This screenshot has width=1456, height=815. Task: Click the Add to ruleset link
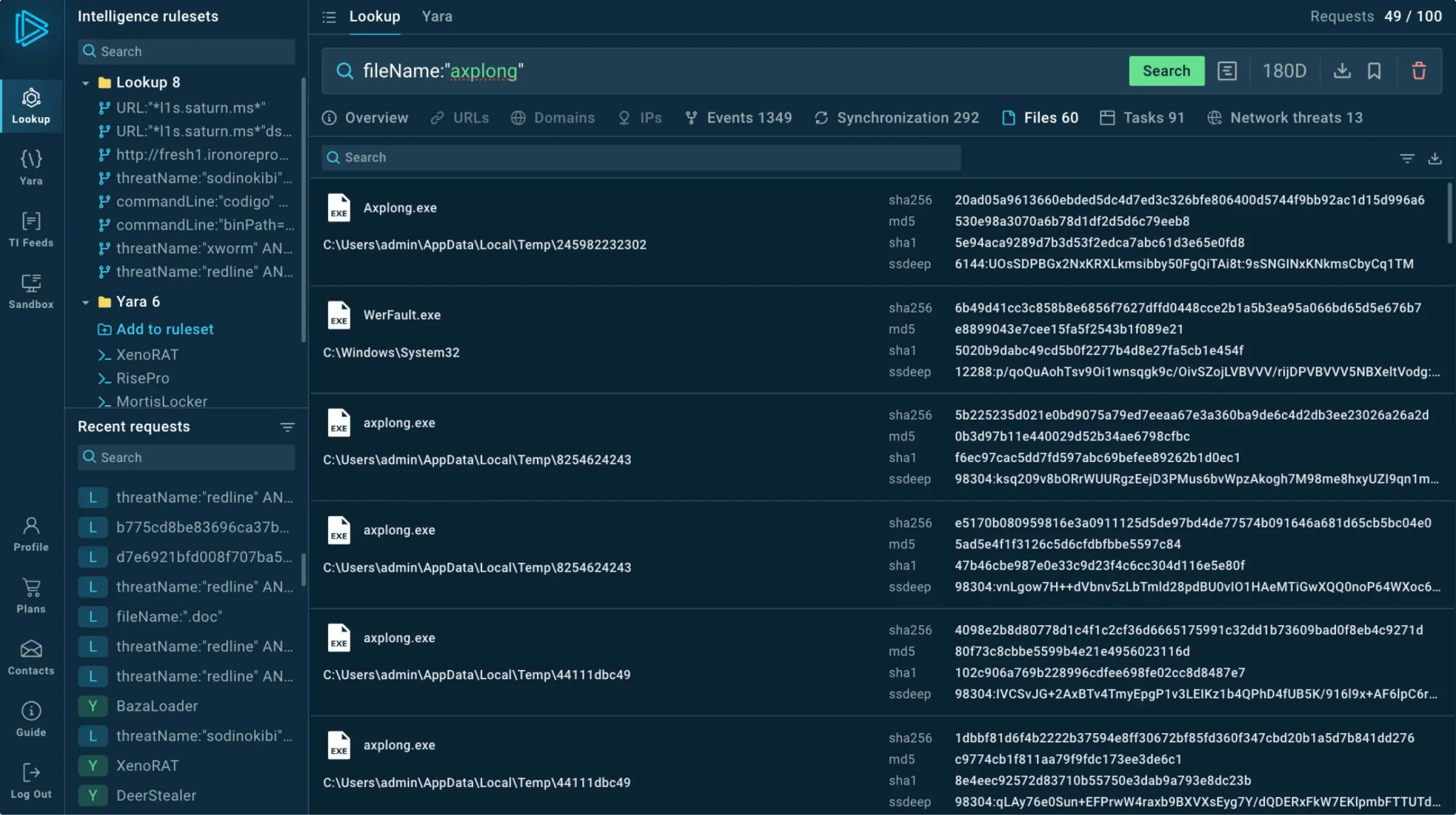pos(164,329)
